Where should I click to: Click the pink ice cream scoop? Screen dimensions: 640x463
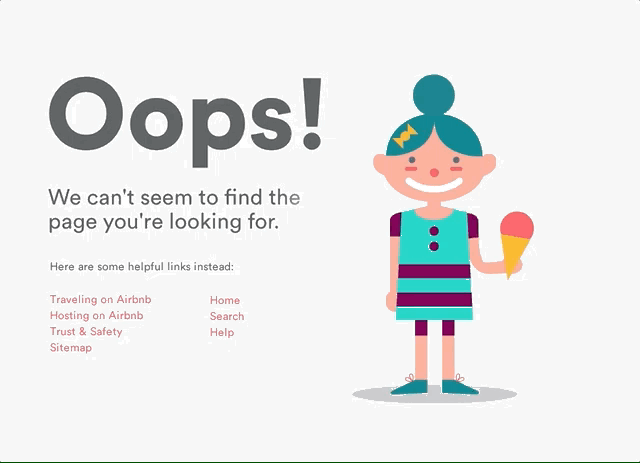517,224
